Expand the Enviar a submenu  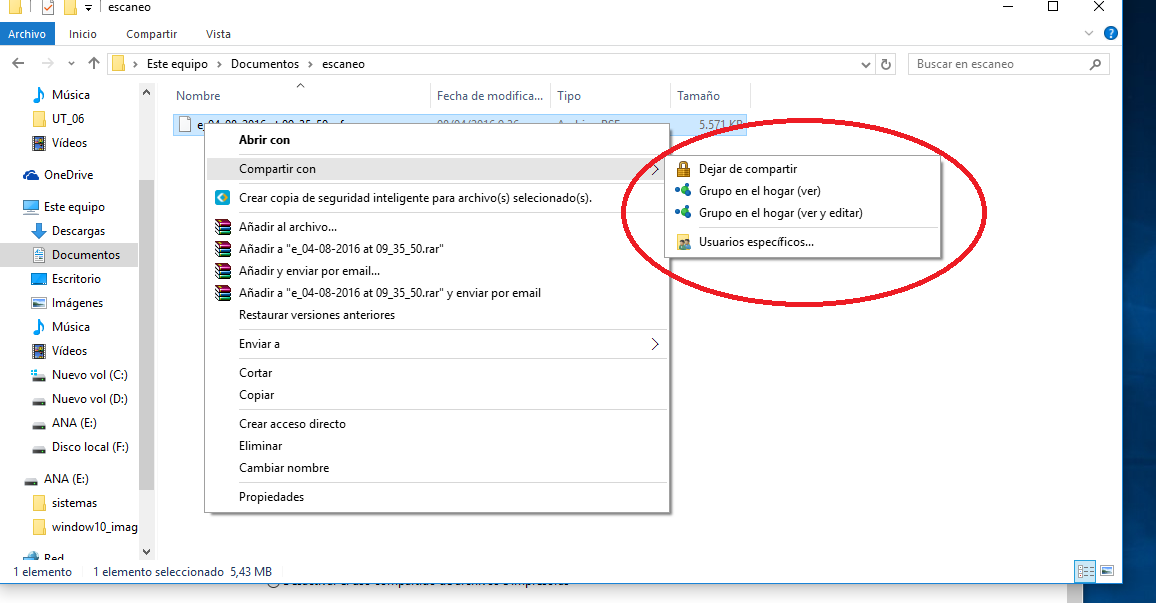pos(655,344)
